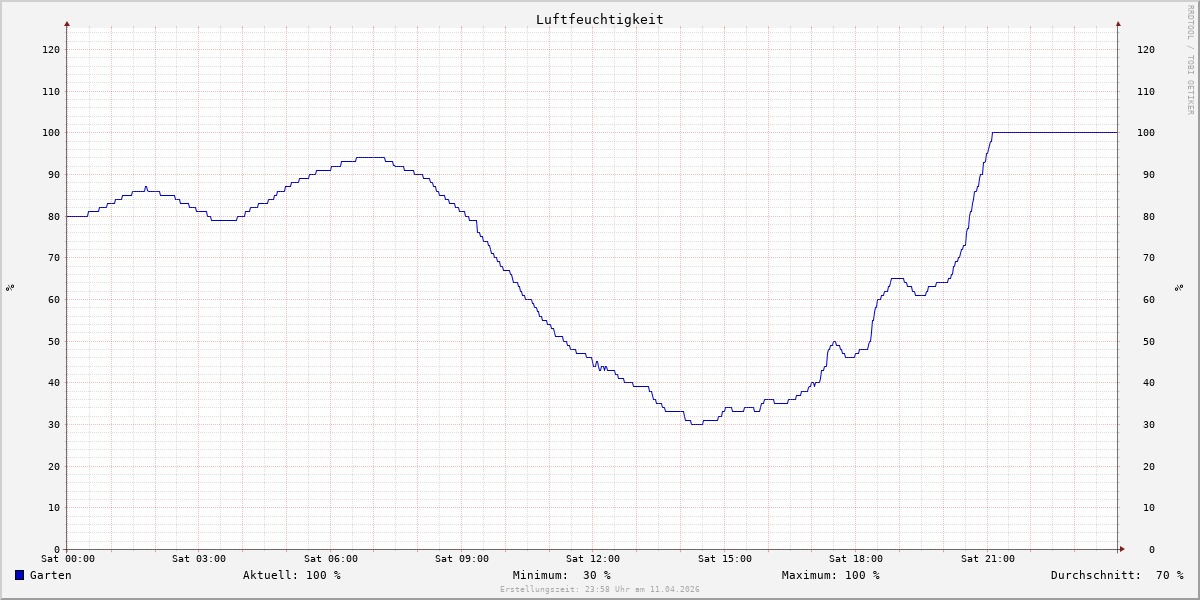Click the Garten legend label
The height and width of the screenshot is (600, 1200).
[50, 575]
